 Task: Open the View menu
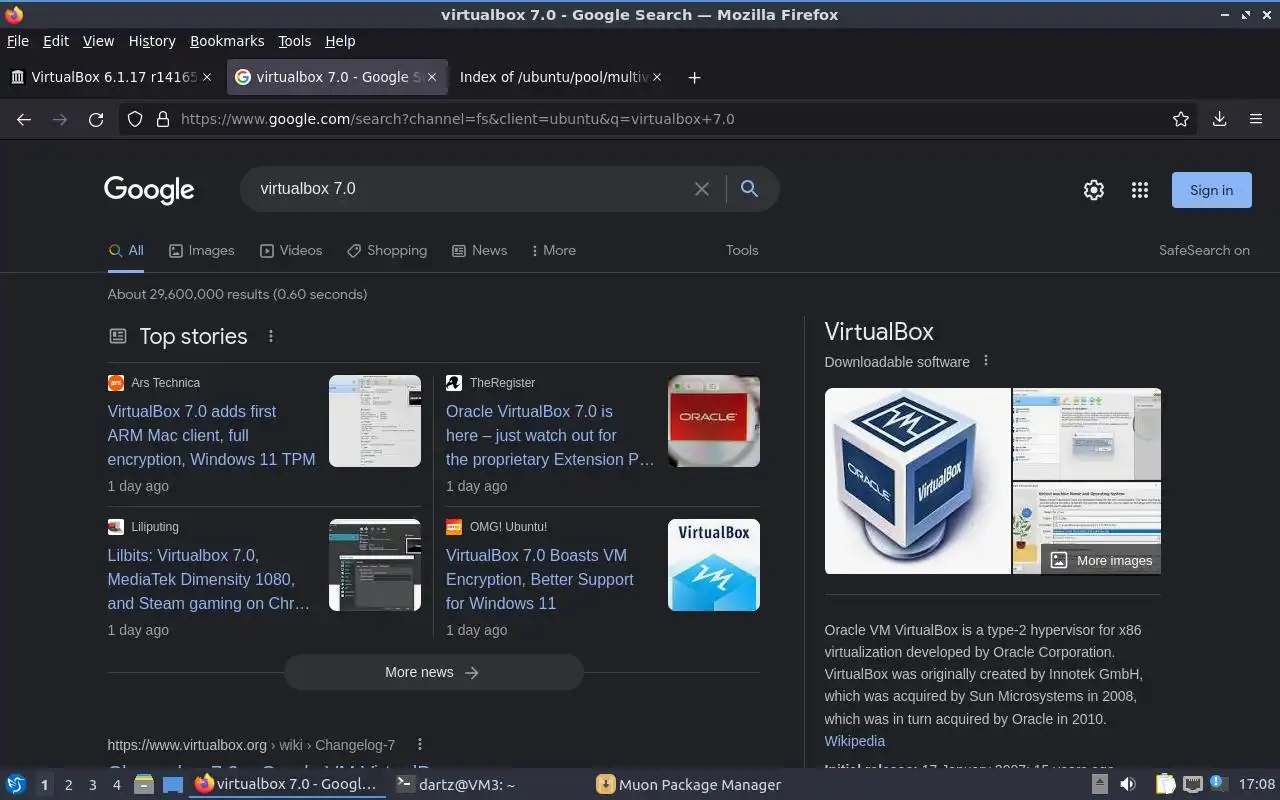[98, 41]
